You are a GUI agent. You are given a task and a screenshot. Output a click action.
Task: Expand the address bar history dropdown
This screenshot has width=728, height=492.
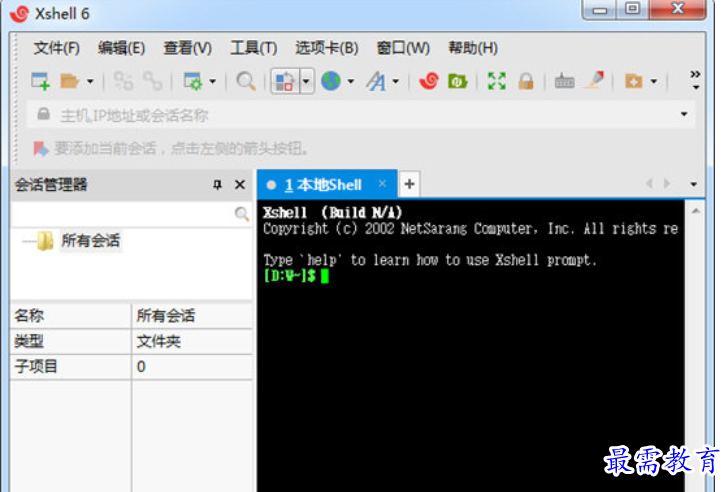[x=684, y=114]
